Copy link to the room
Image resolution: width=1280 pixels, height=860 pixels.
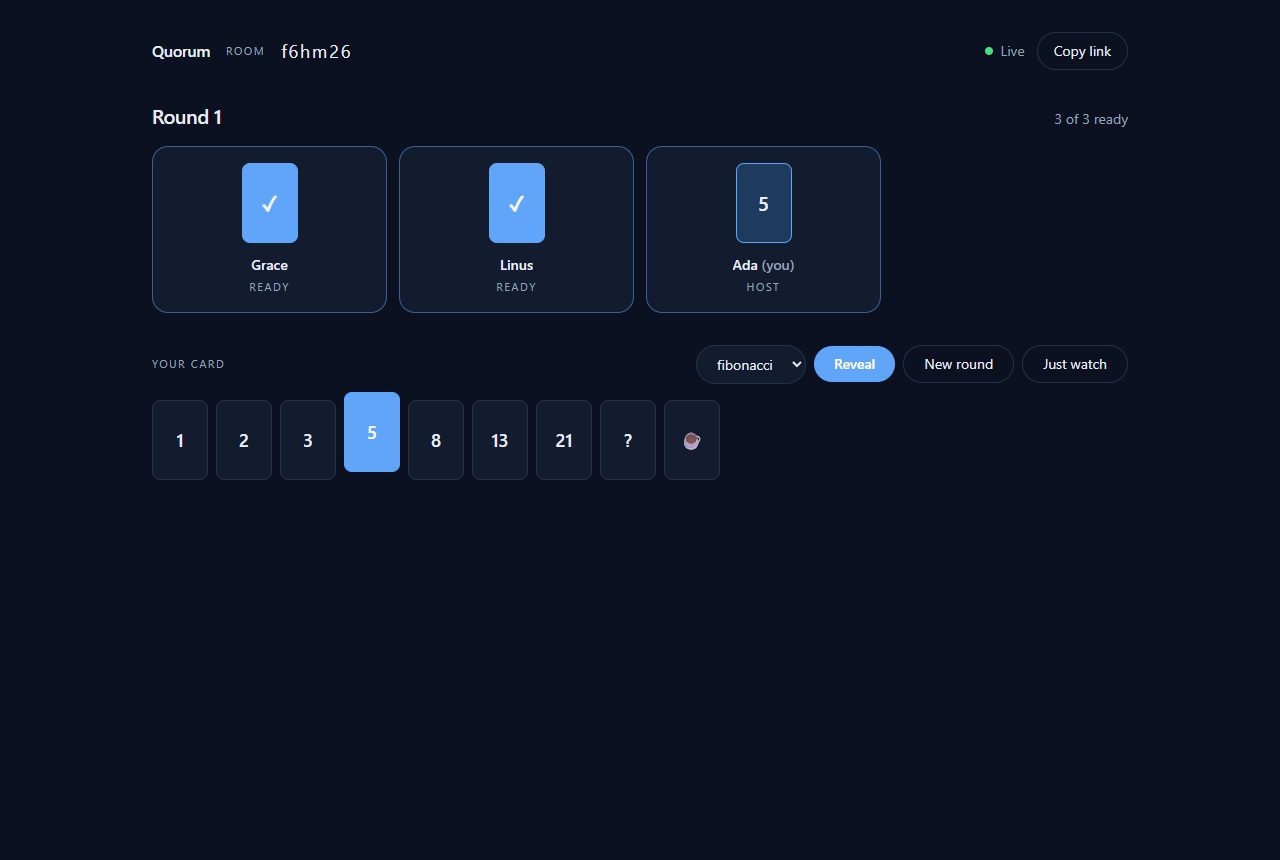1082,51
